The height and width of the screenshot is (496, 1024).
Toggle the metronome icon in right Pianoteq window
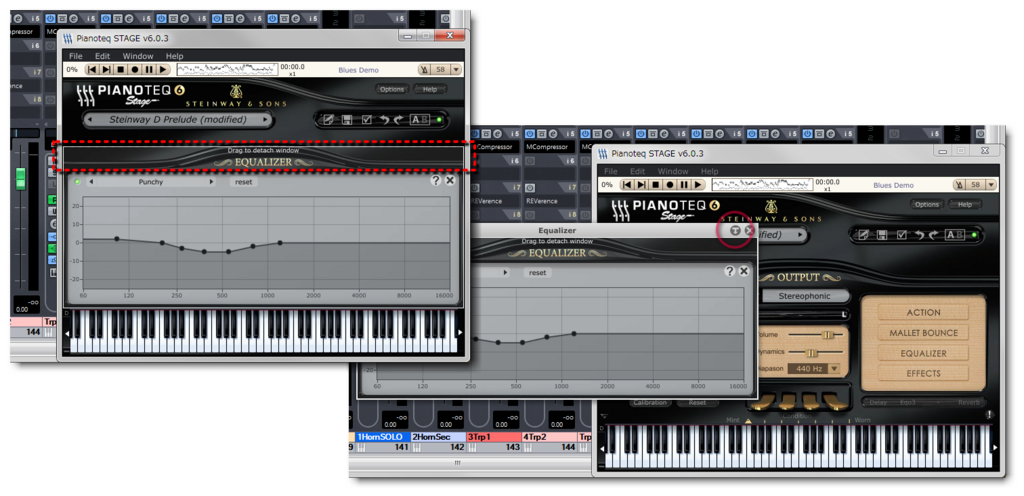coord(961,185)
